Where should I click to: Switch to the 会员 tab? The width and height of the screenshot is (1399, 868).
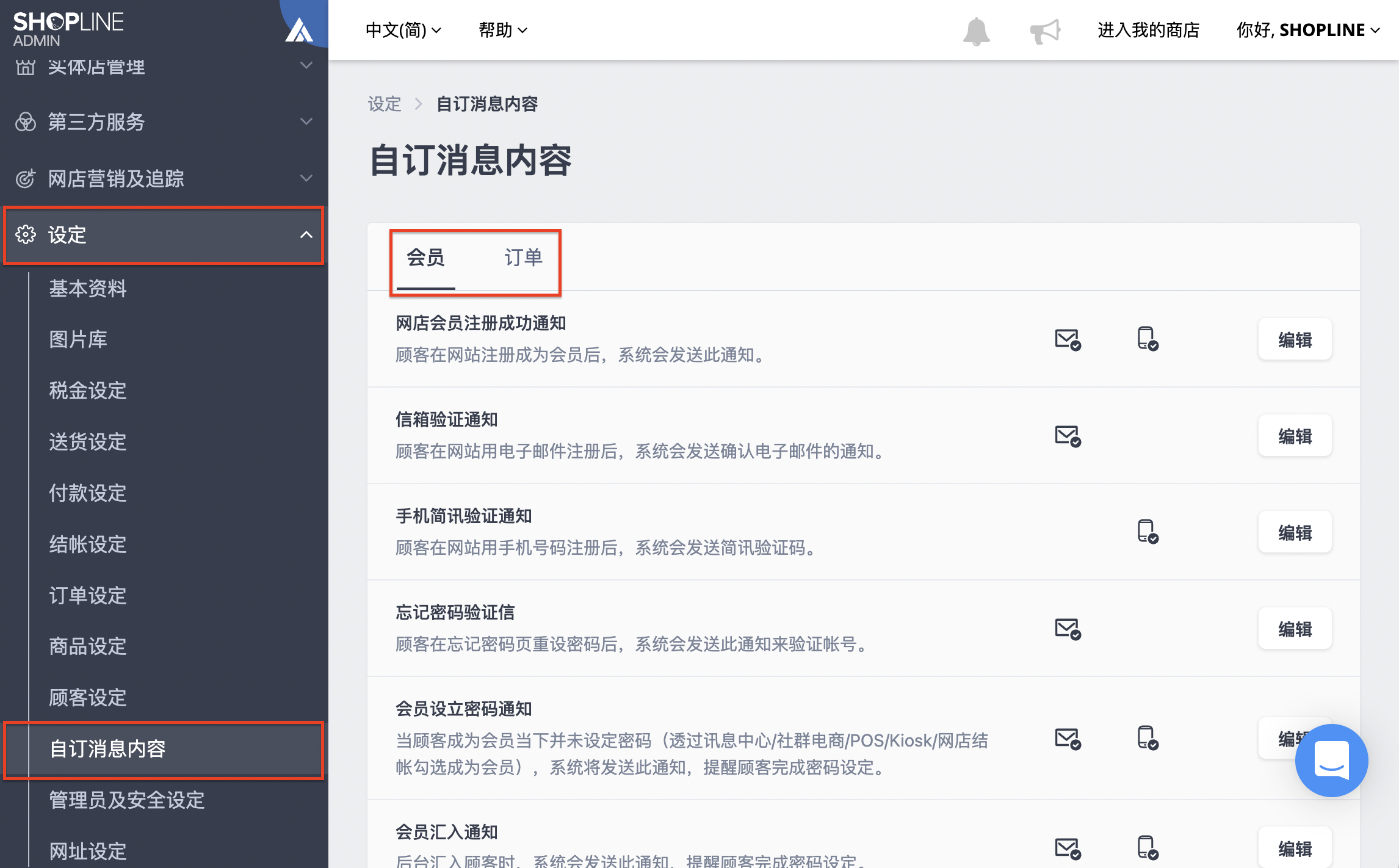(x=425, y=258)
